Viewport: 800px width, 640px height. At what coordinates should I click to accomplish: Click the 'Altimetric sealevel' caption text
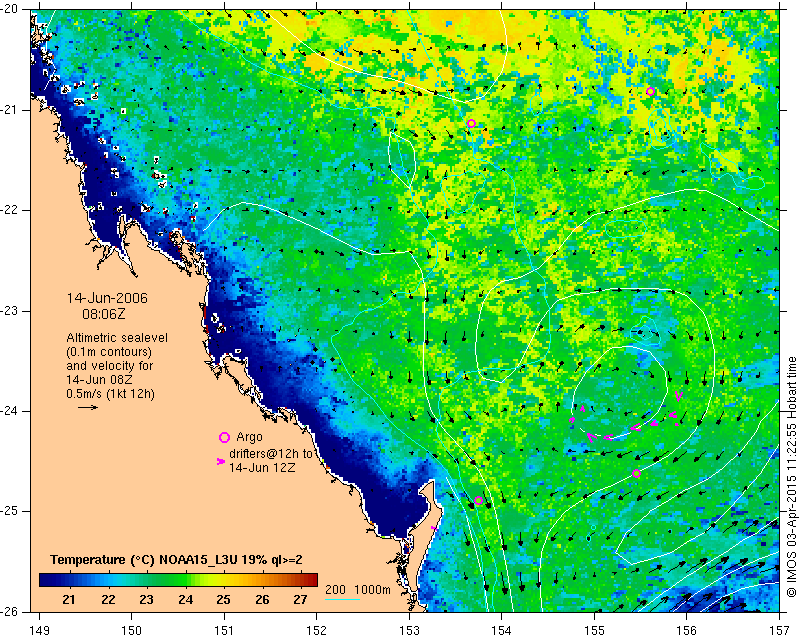(x=117, y=338)
